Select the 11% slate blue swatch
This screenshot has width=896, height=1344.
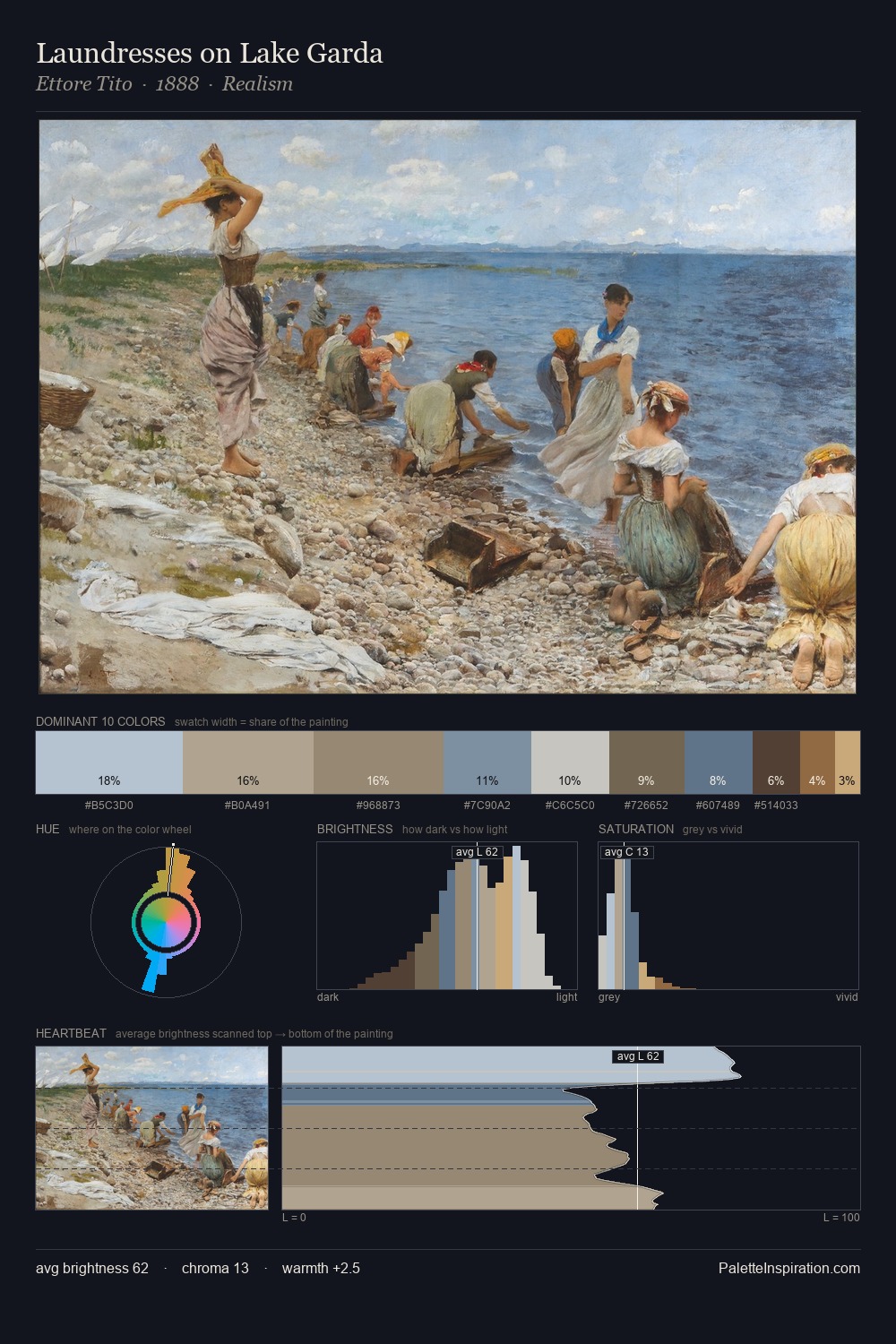[x=487, y=762]
